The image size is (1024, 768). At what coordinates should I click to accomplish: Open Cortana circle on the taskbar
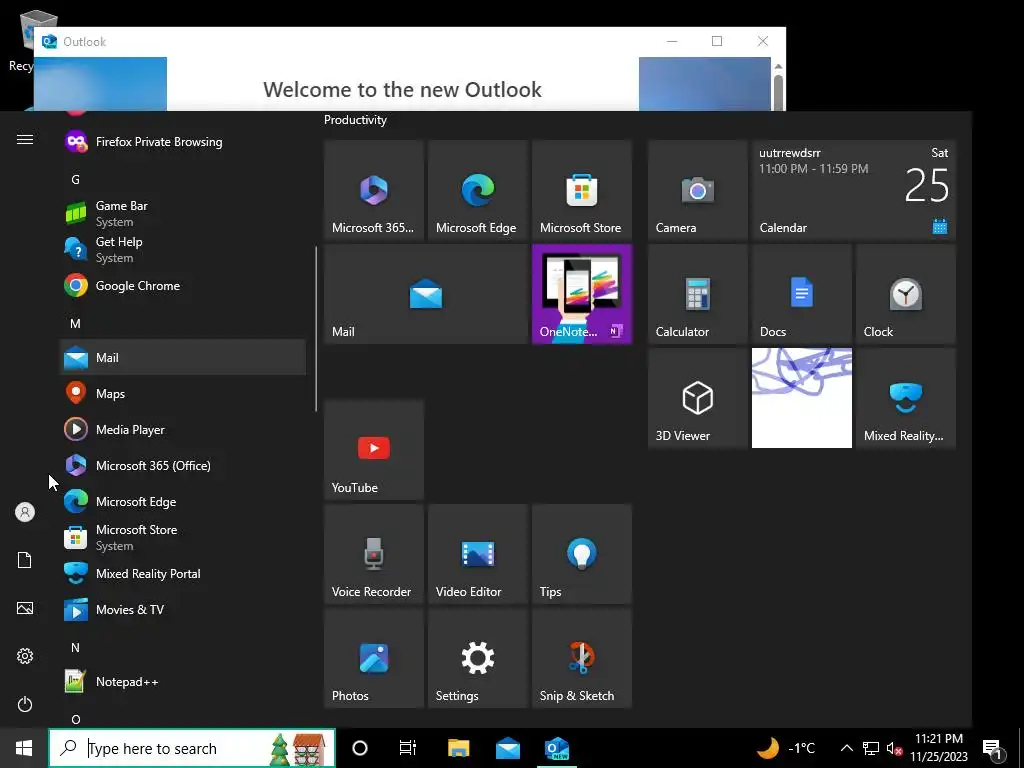click(360, 748)
